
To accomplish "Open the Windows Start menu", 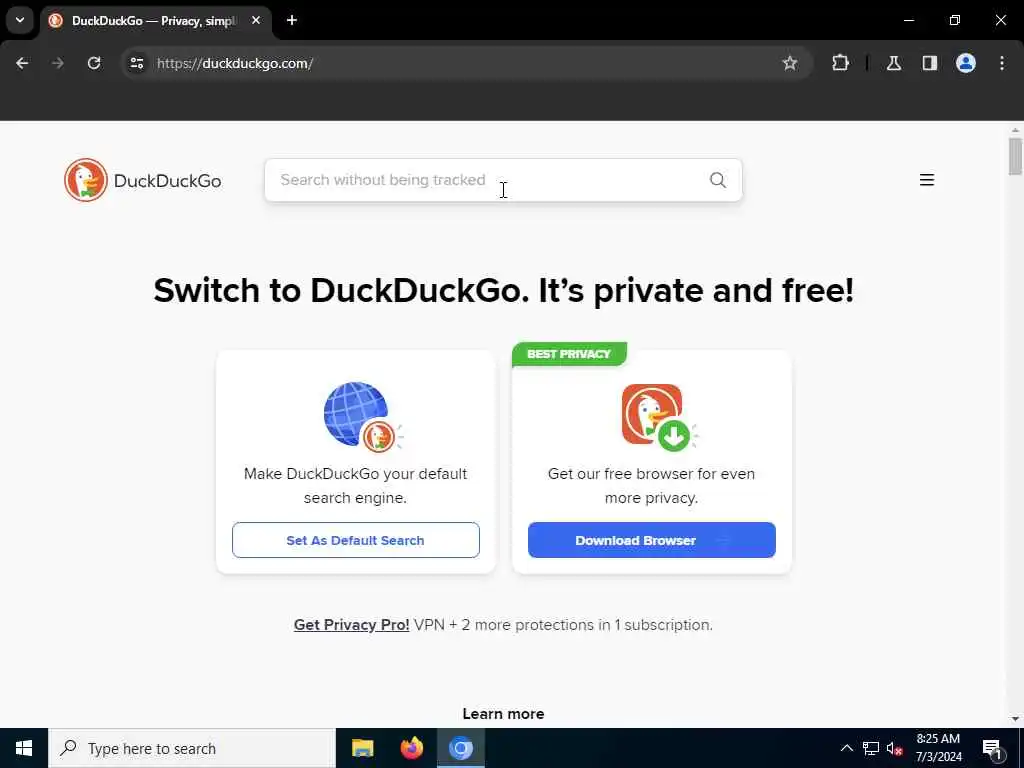I will (x=24, y=748).
